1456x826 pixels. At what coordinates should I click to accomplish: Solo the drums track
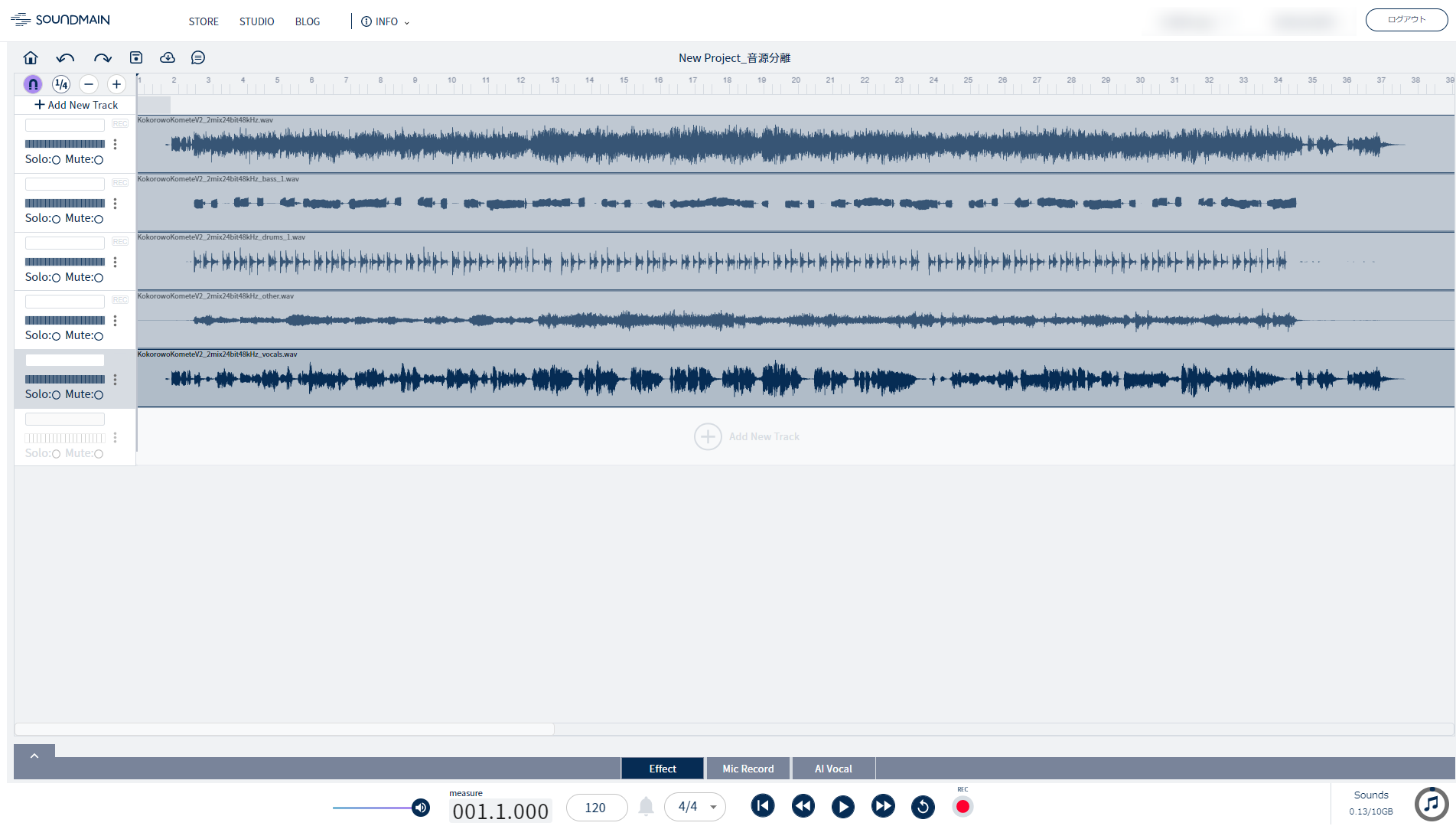point(56,278)
